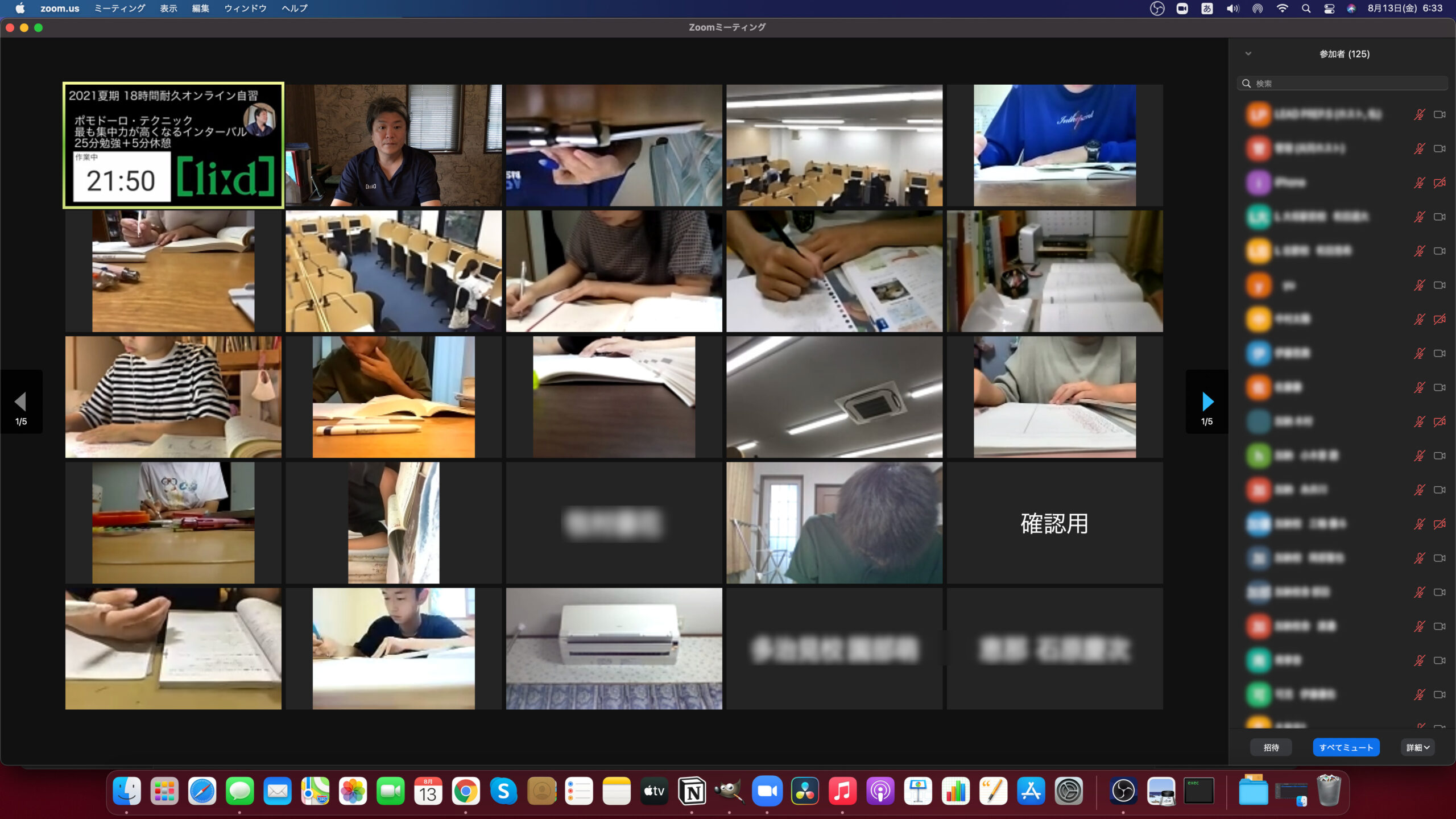Click muted microphone icon of first participant

coord(1419,114)
